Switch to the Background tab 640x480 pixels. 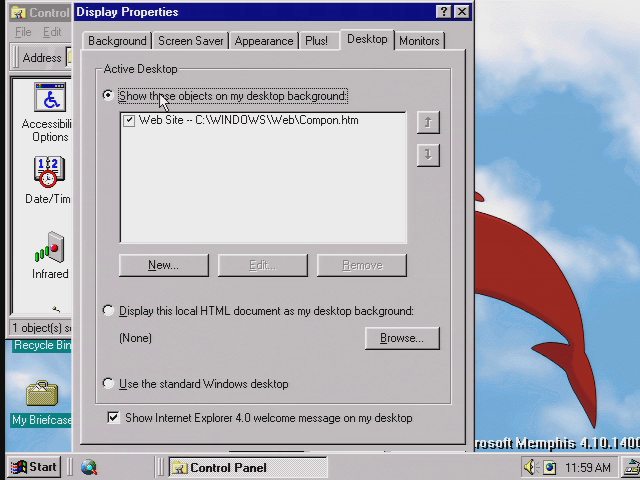117,41
